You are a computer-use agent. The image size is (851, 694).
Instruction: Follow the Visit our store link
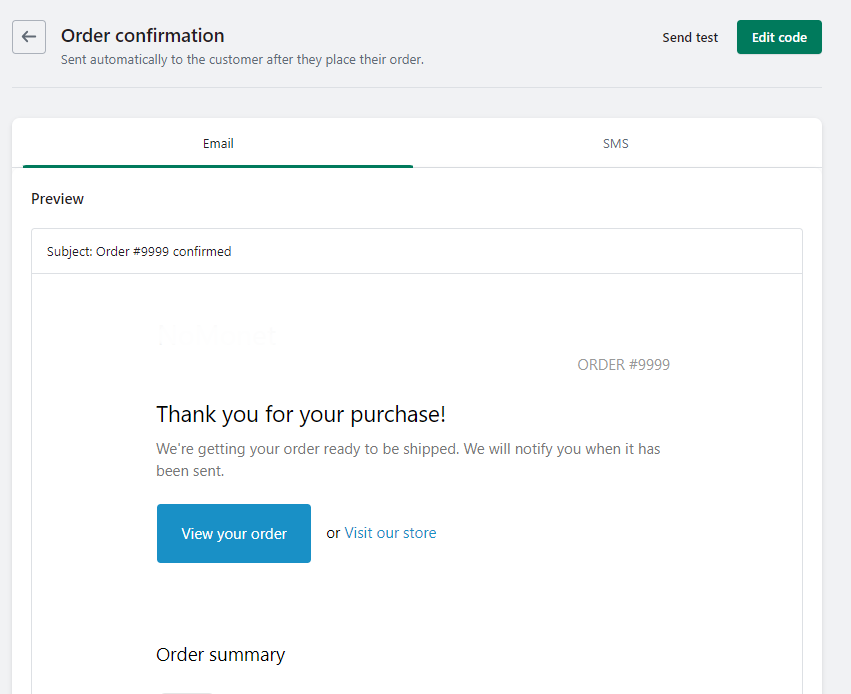point(390,533)
